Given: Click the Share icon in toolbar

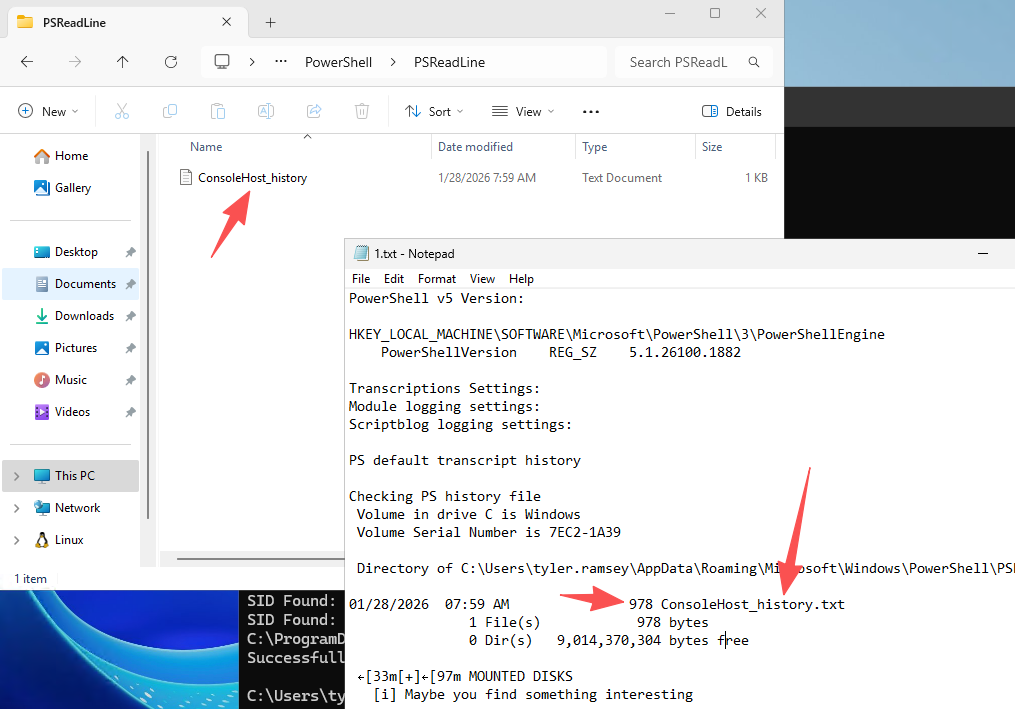Looking at the screenshot, I should [x=314, y=112].
